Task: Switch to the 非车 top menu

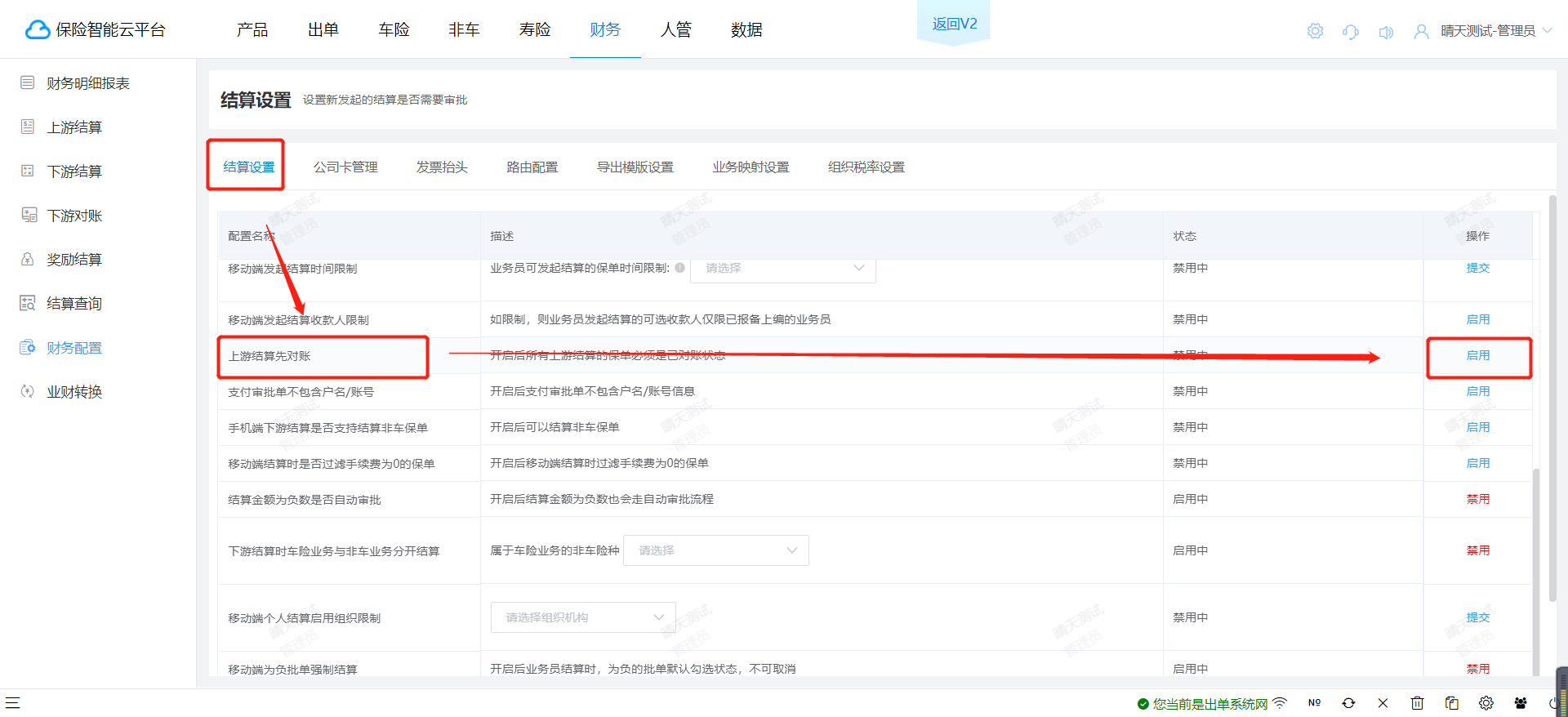Action: (x=464, y=29)
